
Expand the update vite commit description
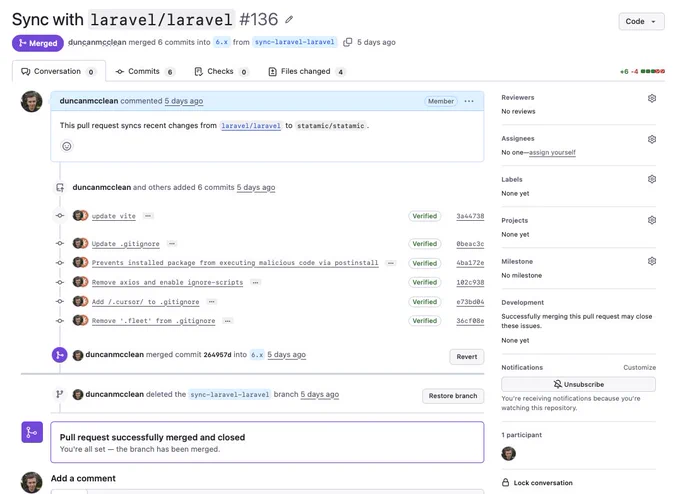point(148,216)
